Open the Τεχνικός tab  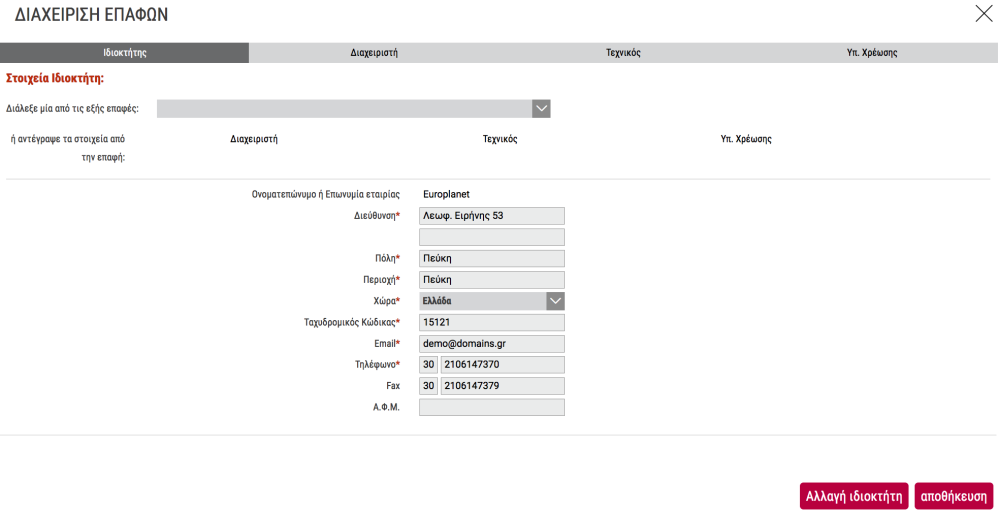coord(623,53)
